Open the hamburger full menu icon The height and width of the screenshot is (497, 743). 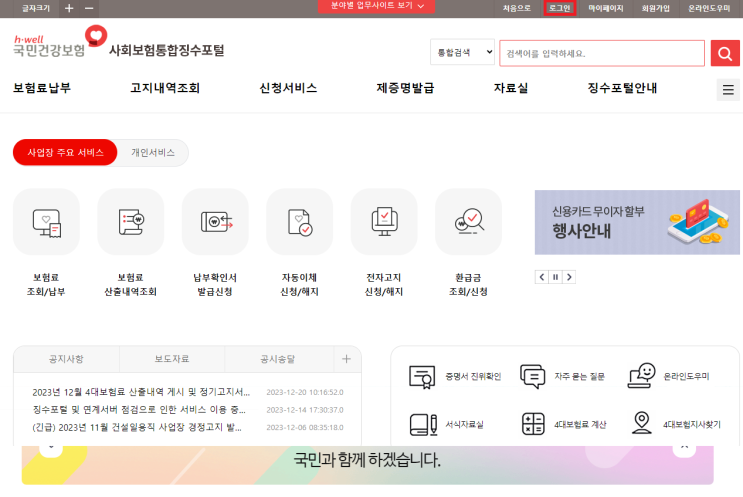click(728, 90)
